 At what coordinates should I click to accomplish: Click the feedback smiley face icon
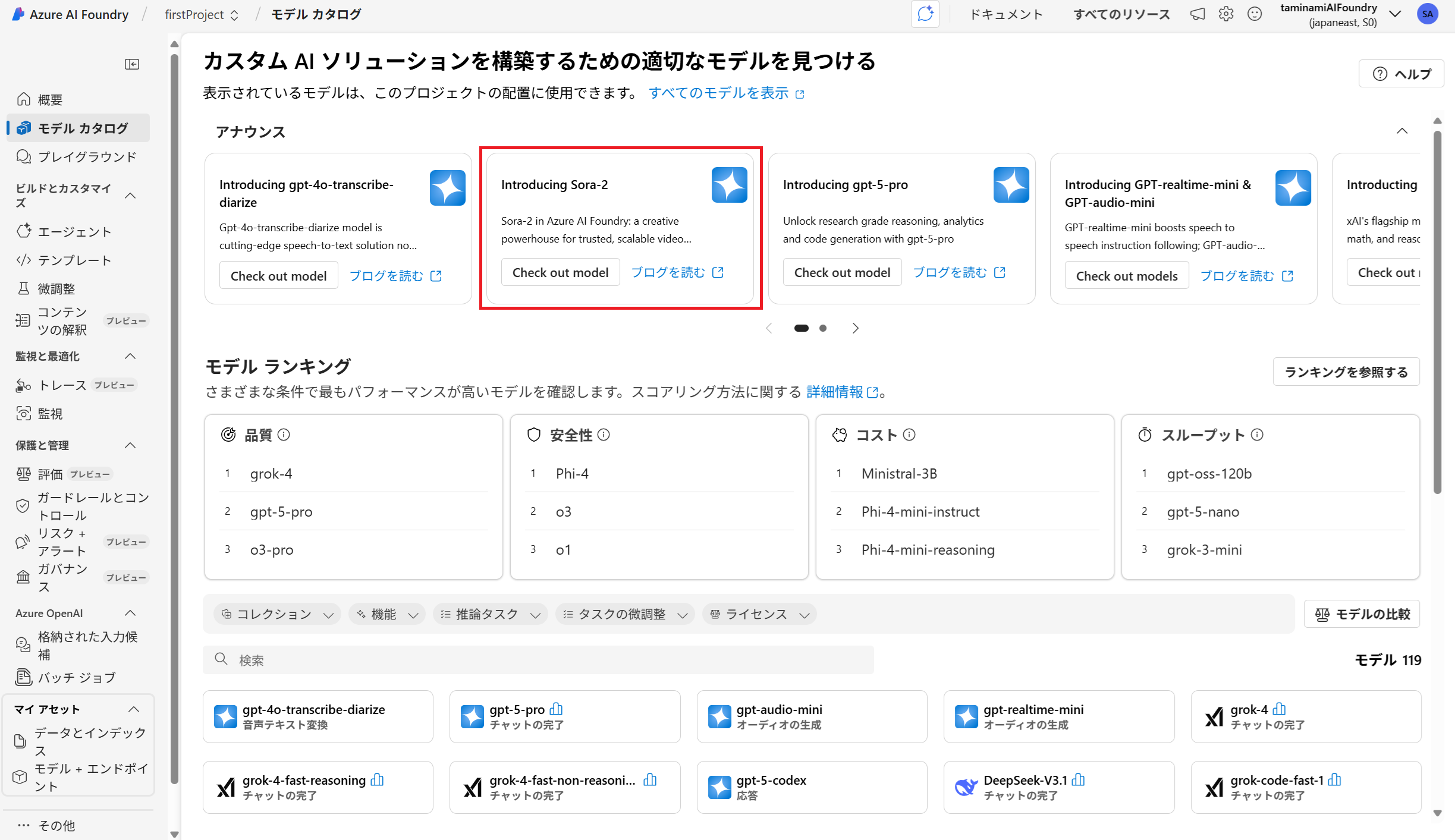tap(1254, 14)
